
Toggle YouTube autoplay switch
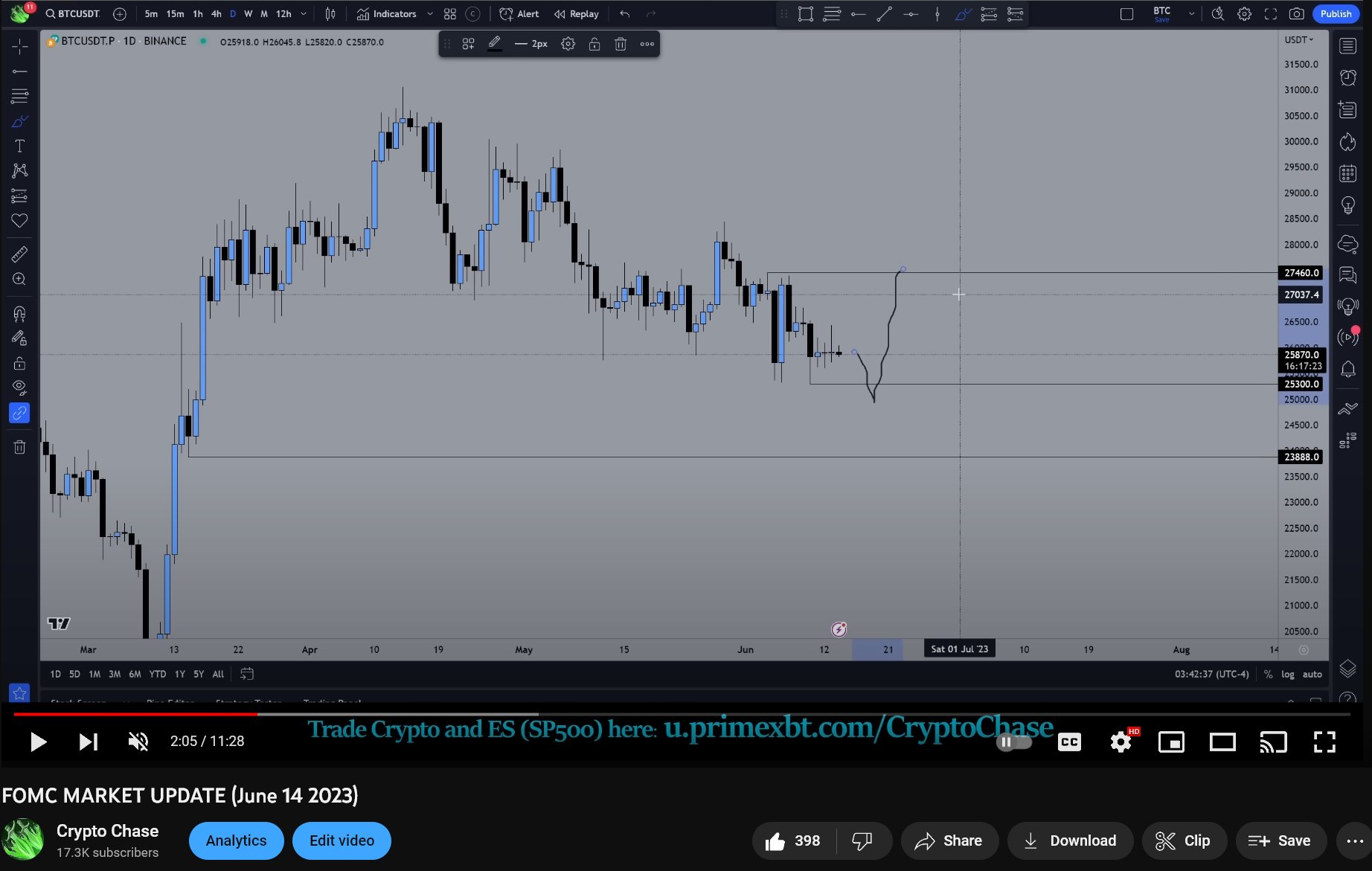click(1014, 742)
